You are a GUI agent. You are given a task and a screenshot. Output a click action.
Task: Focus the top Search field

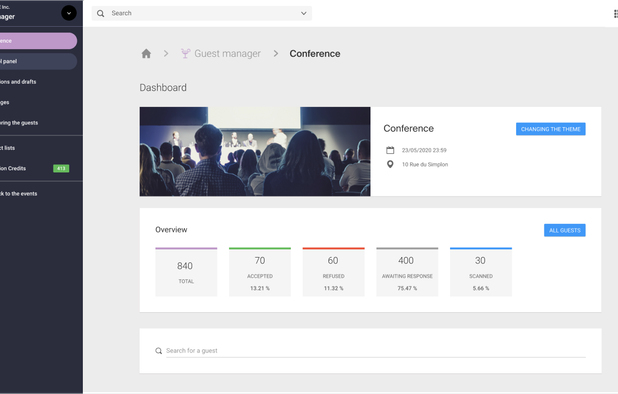(x=202, y=13)
